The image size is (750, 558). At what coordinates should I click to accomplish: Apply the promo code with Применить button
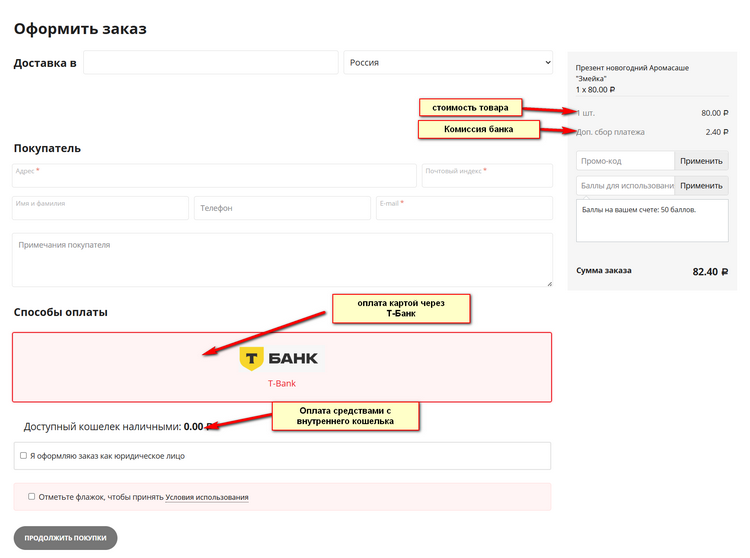701,161
